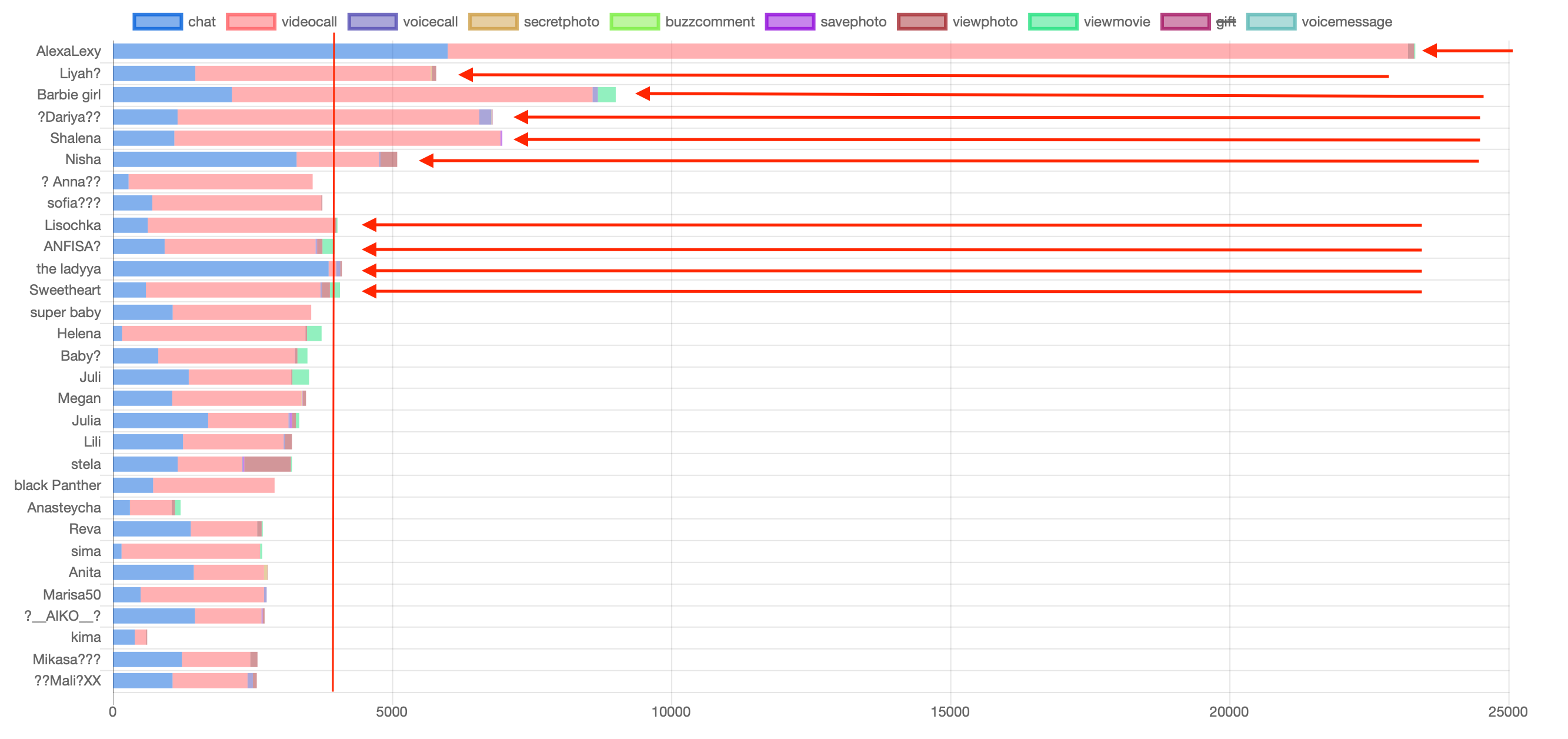
Task: Click the ? Anna?? row label
Action: [71, 182]
